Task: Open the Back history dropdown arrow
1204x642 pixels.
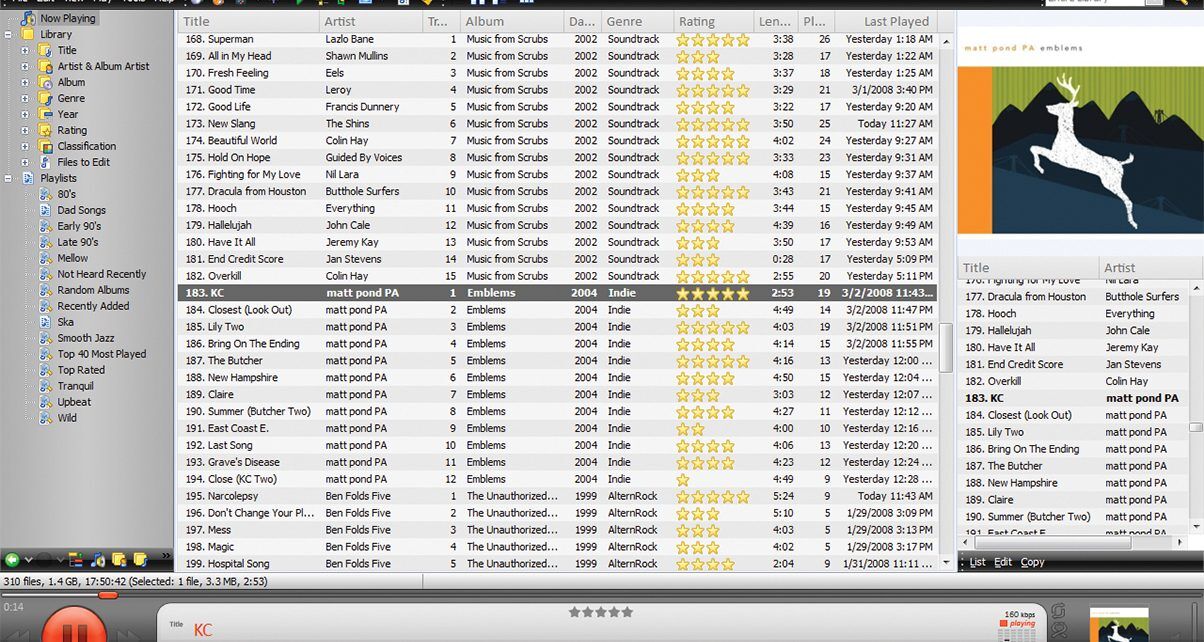Action: (28, 560)
